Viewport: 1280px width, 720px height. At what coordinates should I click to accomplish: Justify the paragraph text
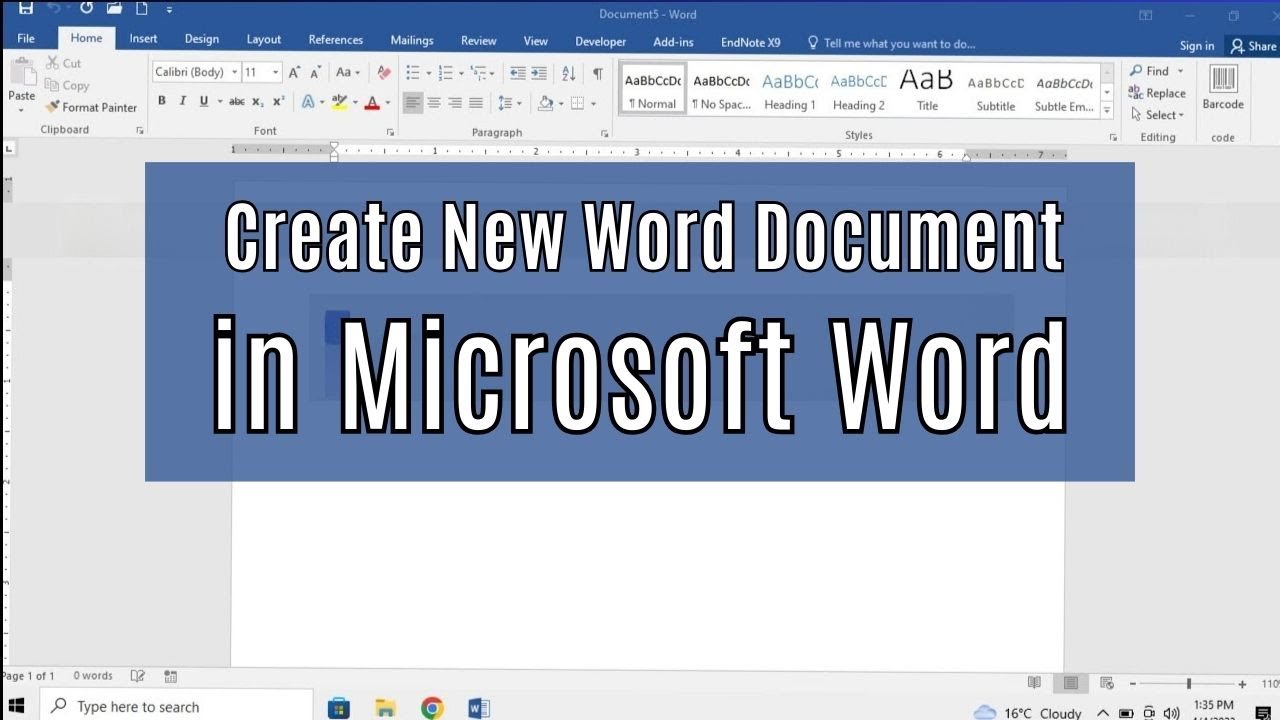tap(476, 102)
